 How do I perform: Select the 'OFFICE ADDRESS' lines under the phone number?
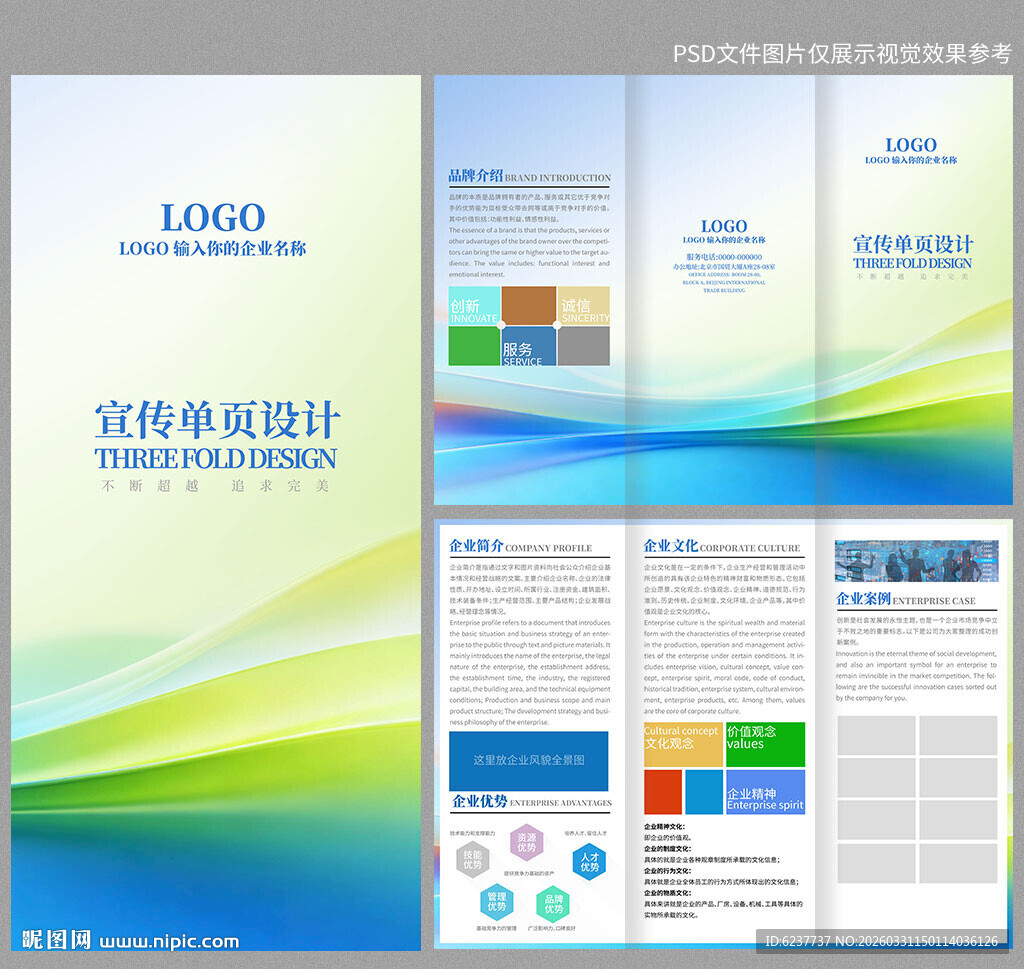pos(724,282)
